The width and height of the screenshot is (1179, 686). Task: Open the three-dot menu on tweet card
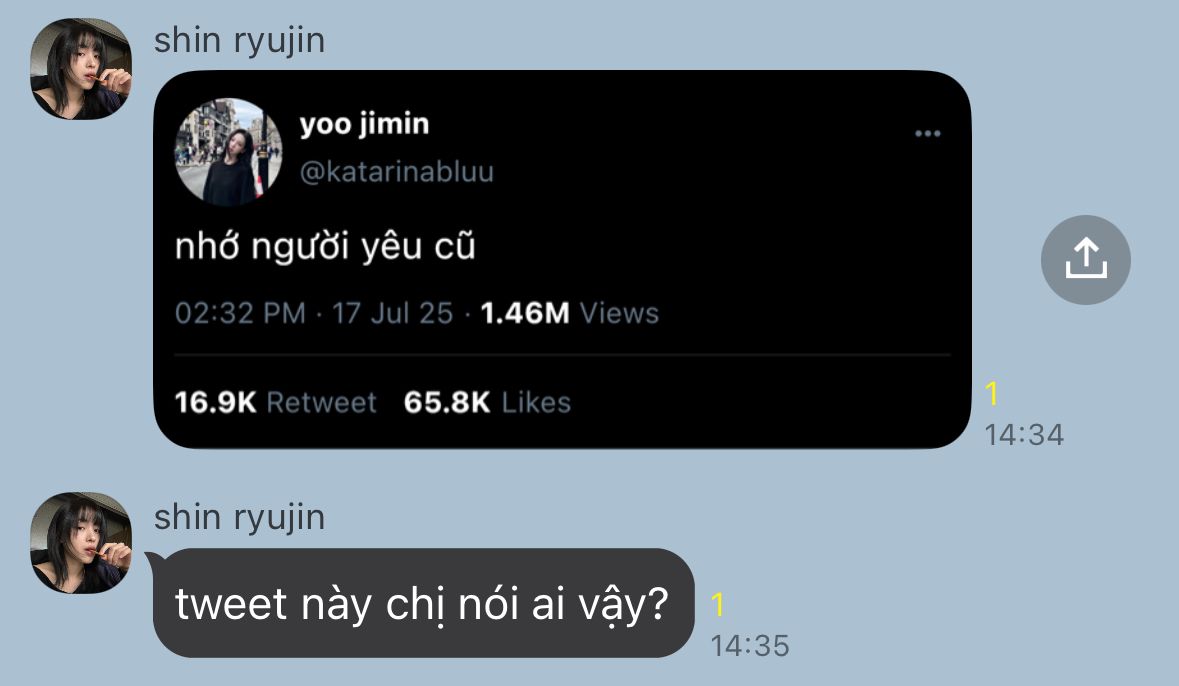point(927,134)
